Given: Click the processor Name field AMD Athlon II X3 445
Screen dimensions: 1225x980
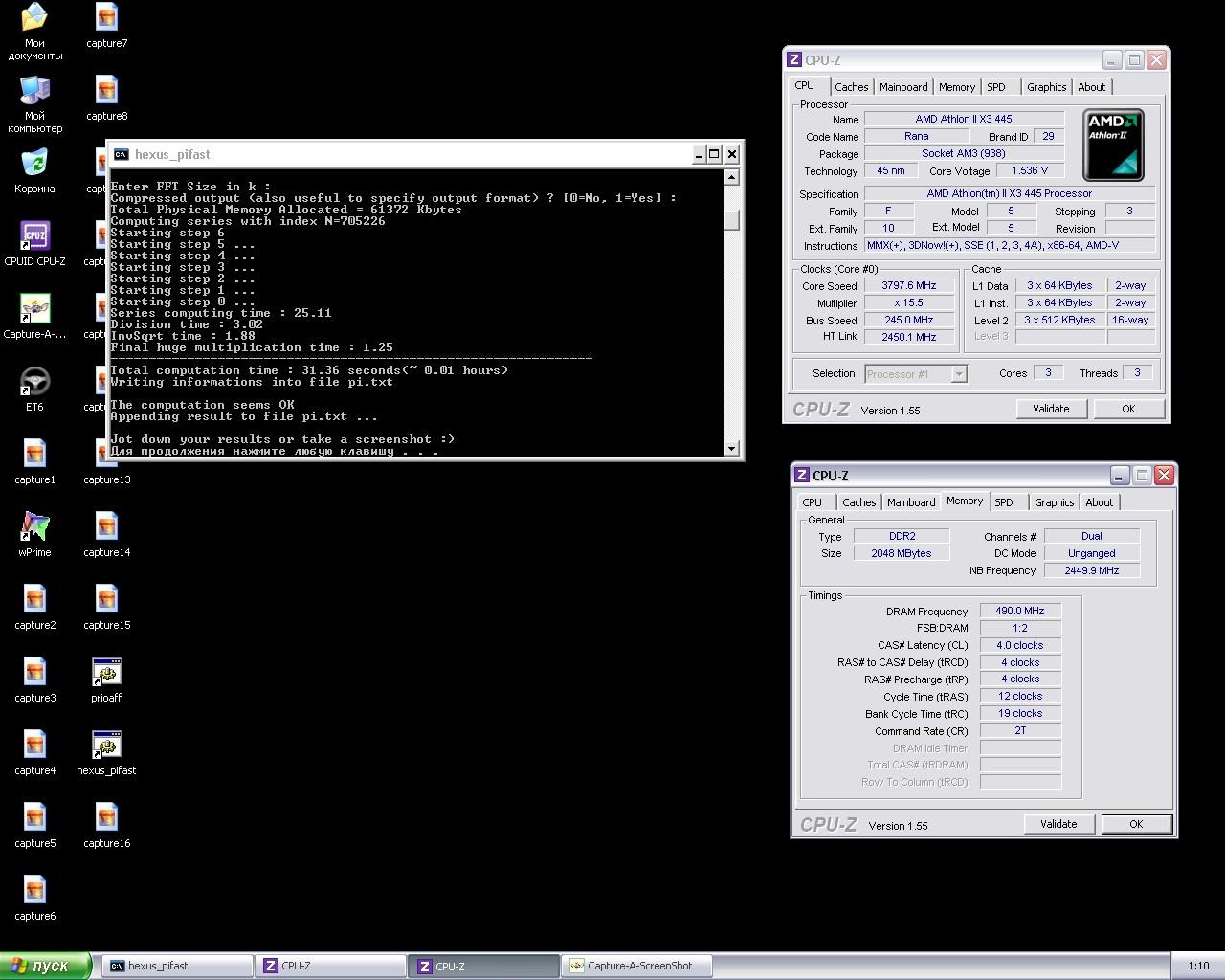Looking at the screenshot, I should point(963,119).
